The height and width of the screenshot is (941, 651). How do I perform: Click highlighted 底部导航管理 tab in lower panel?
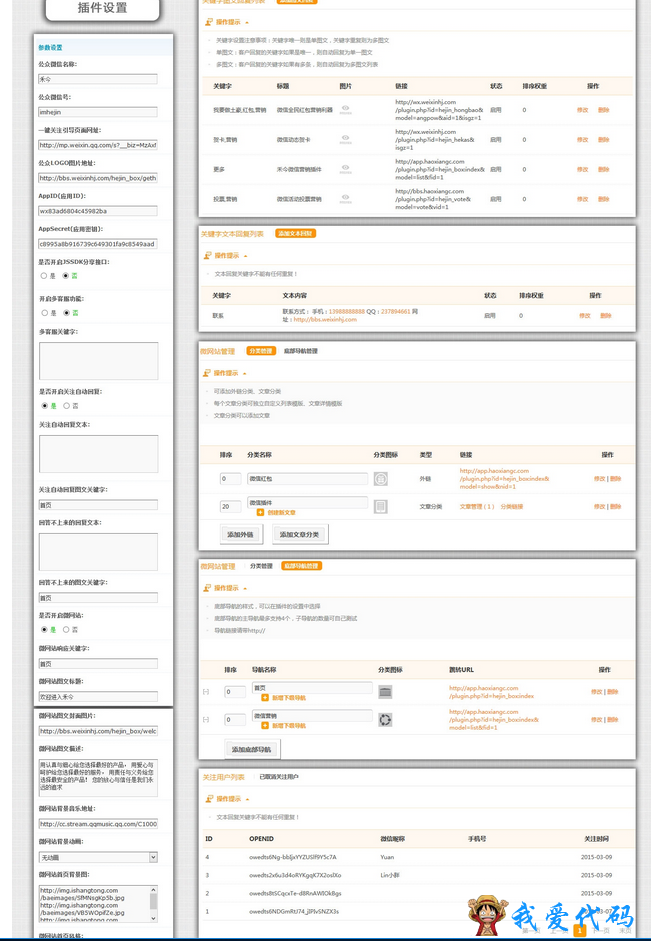pyautogui.click(x=301, y=566)
